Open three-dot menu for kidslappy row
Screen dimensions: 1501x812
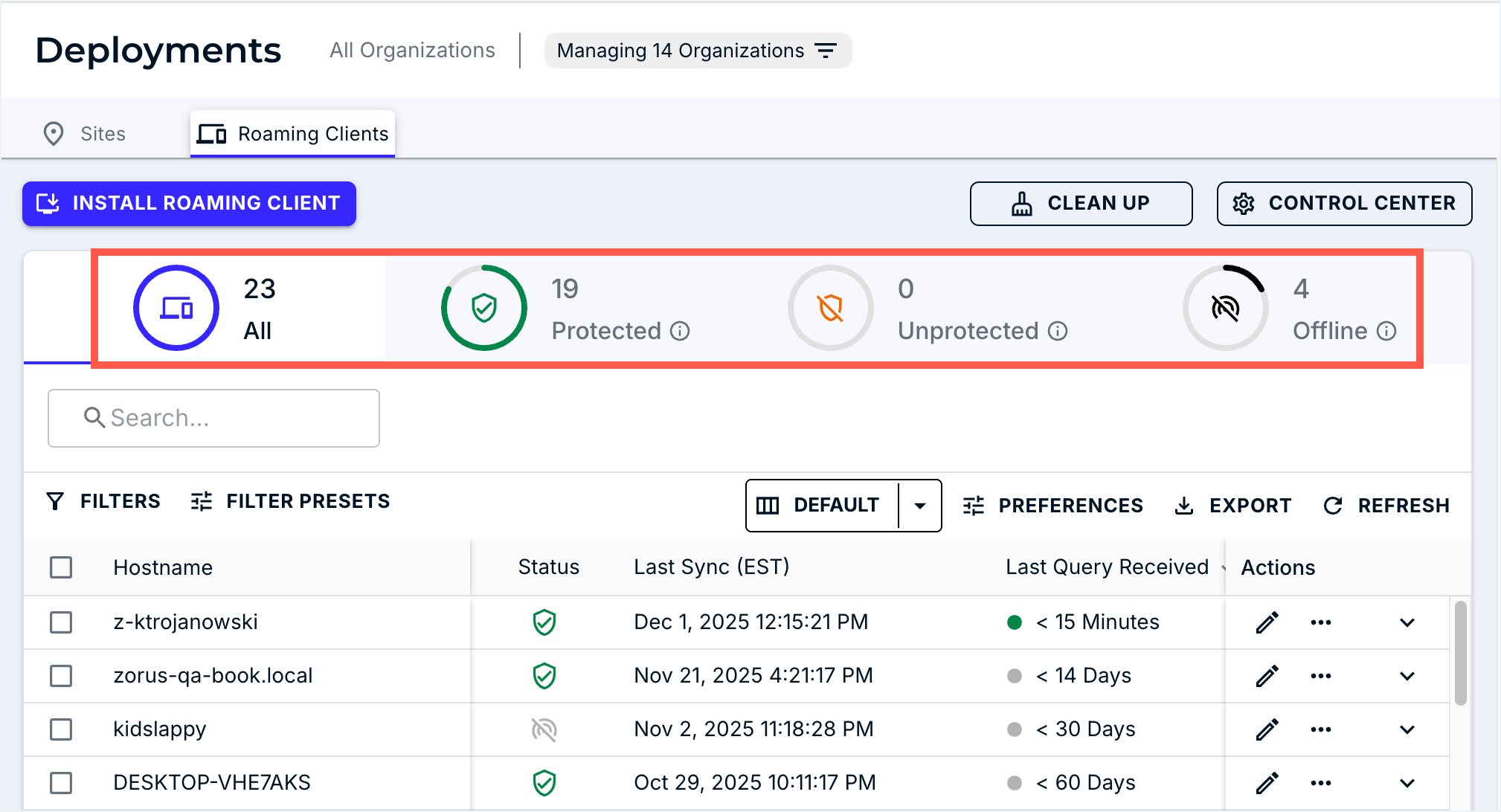click(1320, 729)
